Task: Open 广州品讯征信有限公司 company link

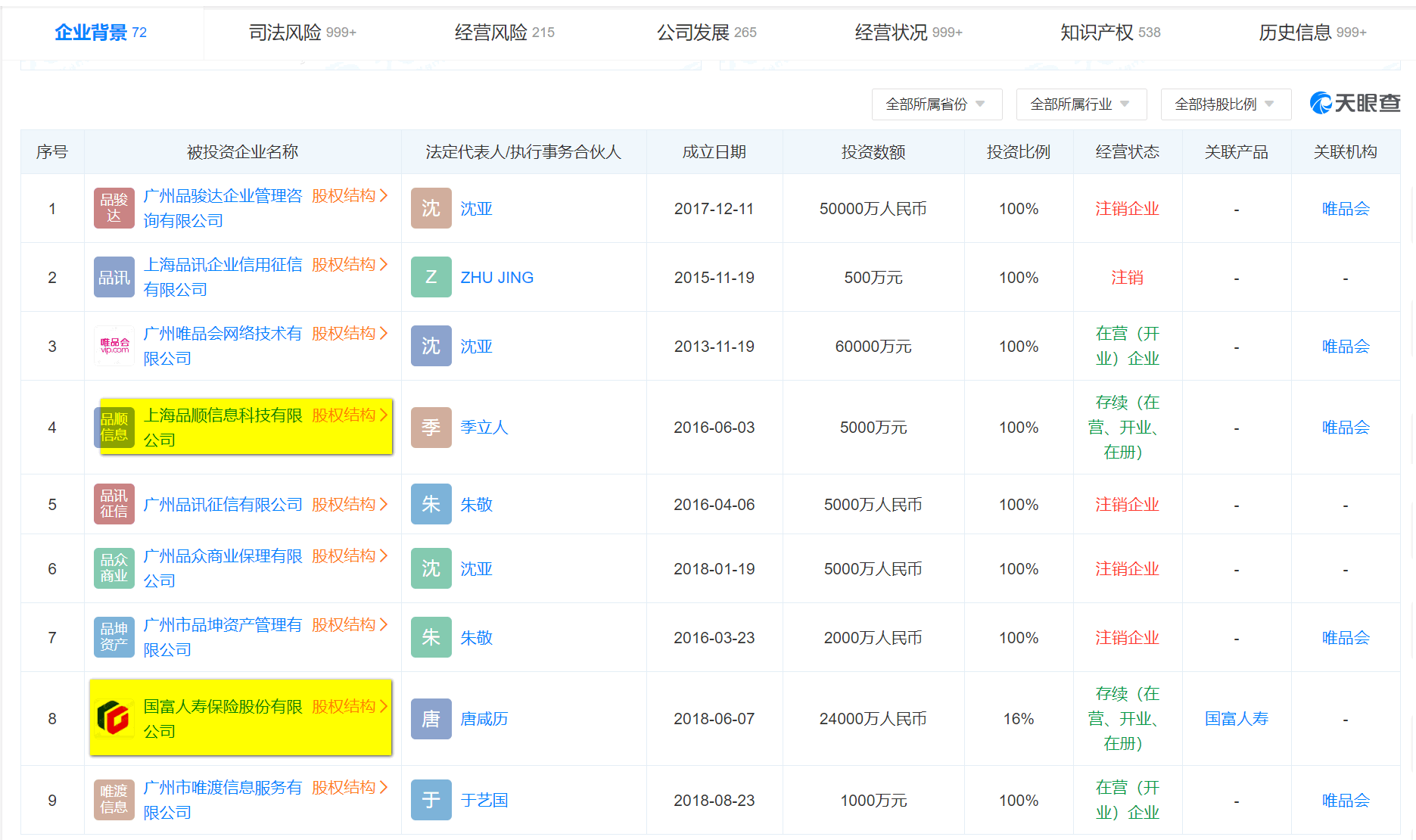Action: coord(223,504)
